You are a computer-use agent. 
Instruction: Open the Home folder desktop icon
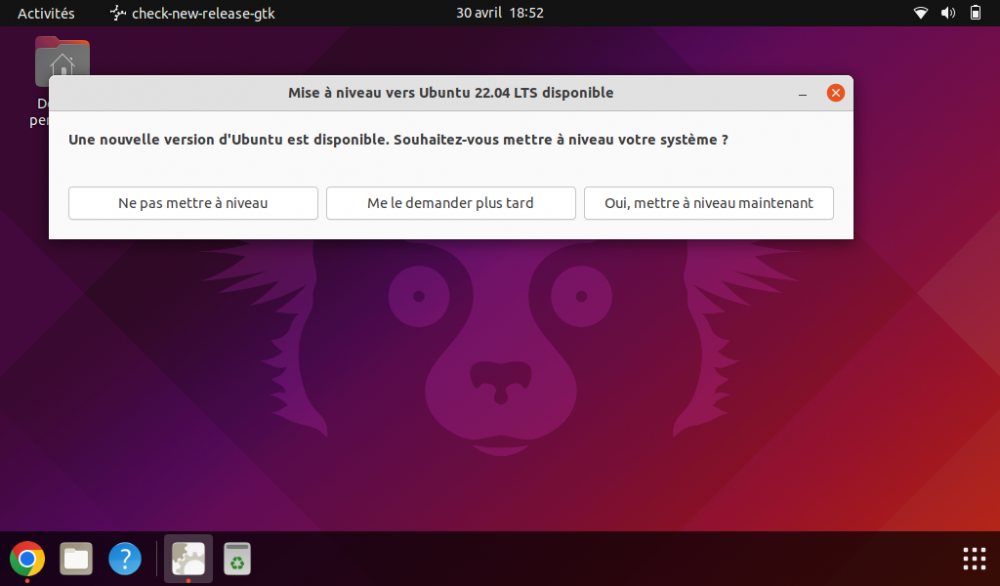coord(62,62)
